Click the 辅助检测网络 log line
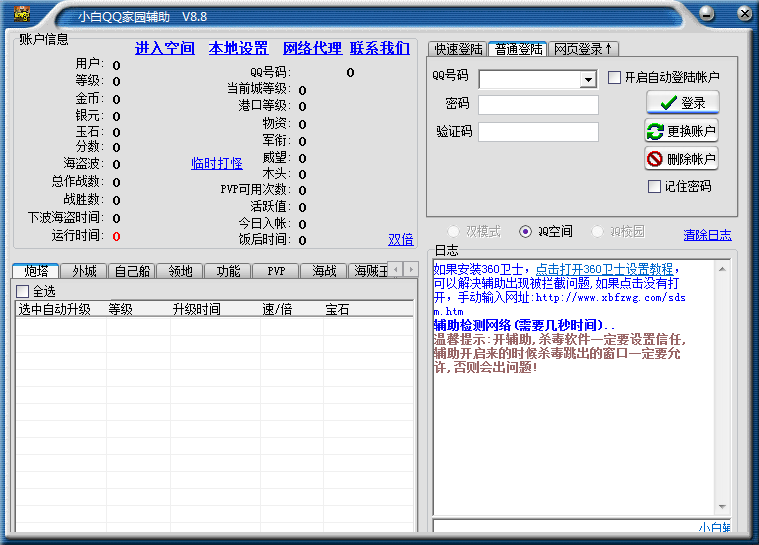759x545 pixels. (524, 325)
